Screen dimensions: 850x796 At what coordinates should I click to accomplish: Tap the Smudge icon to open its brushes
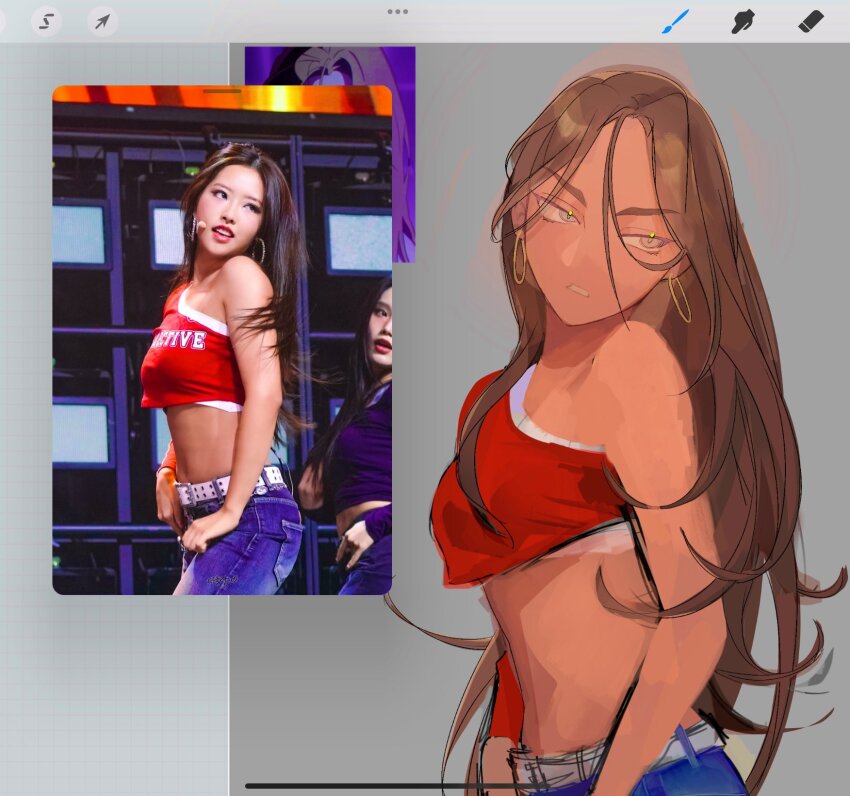tap(741, 20)
